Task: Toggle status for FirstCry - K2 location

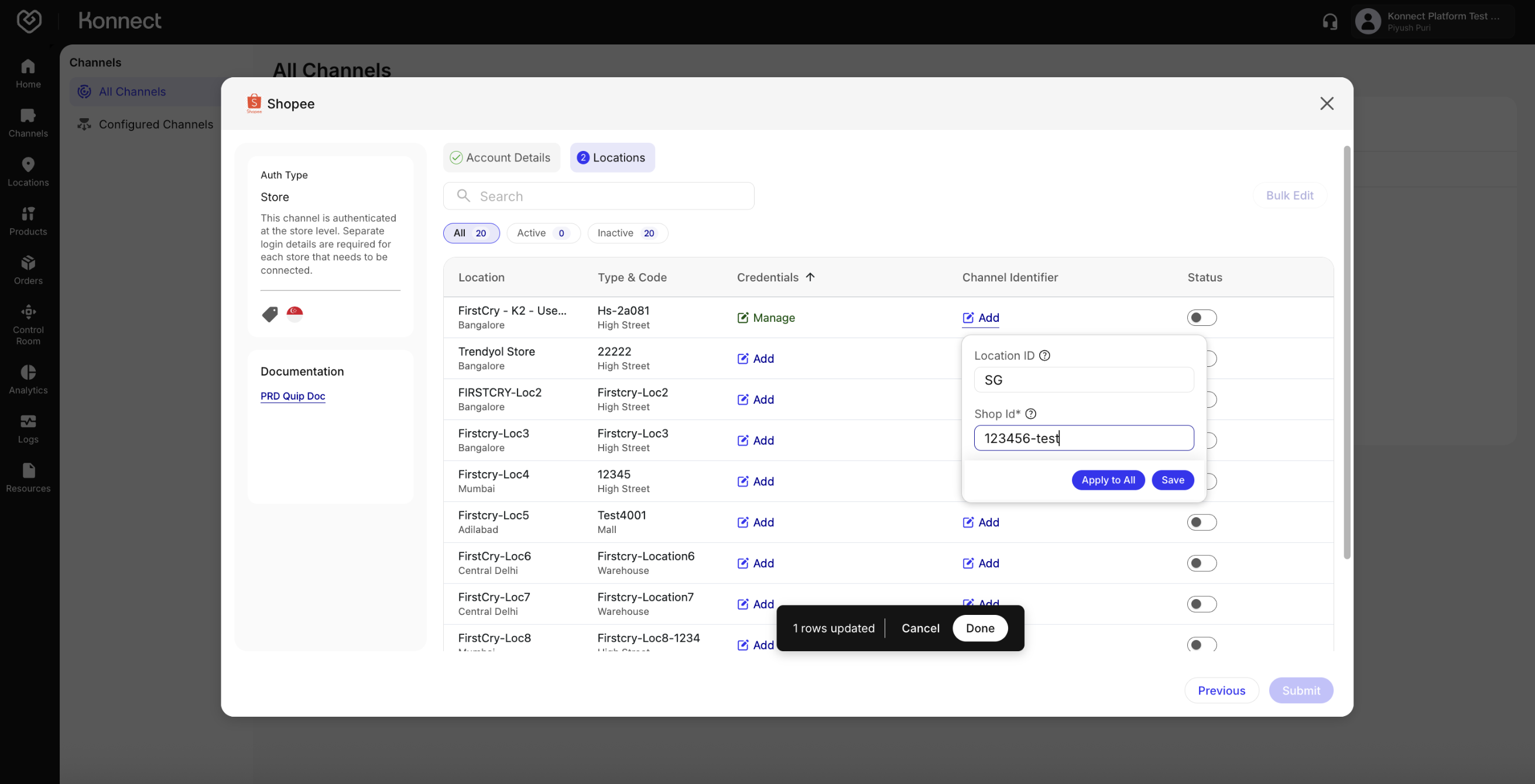Action: [1201, 318]
